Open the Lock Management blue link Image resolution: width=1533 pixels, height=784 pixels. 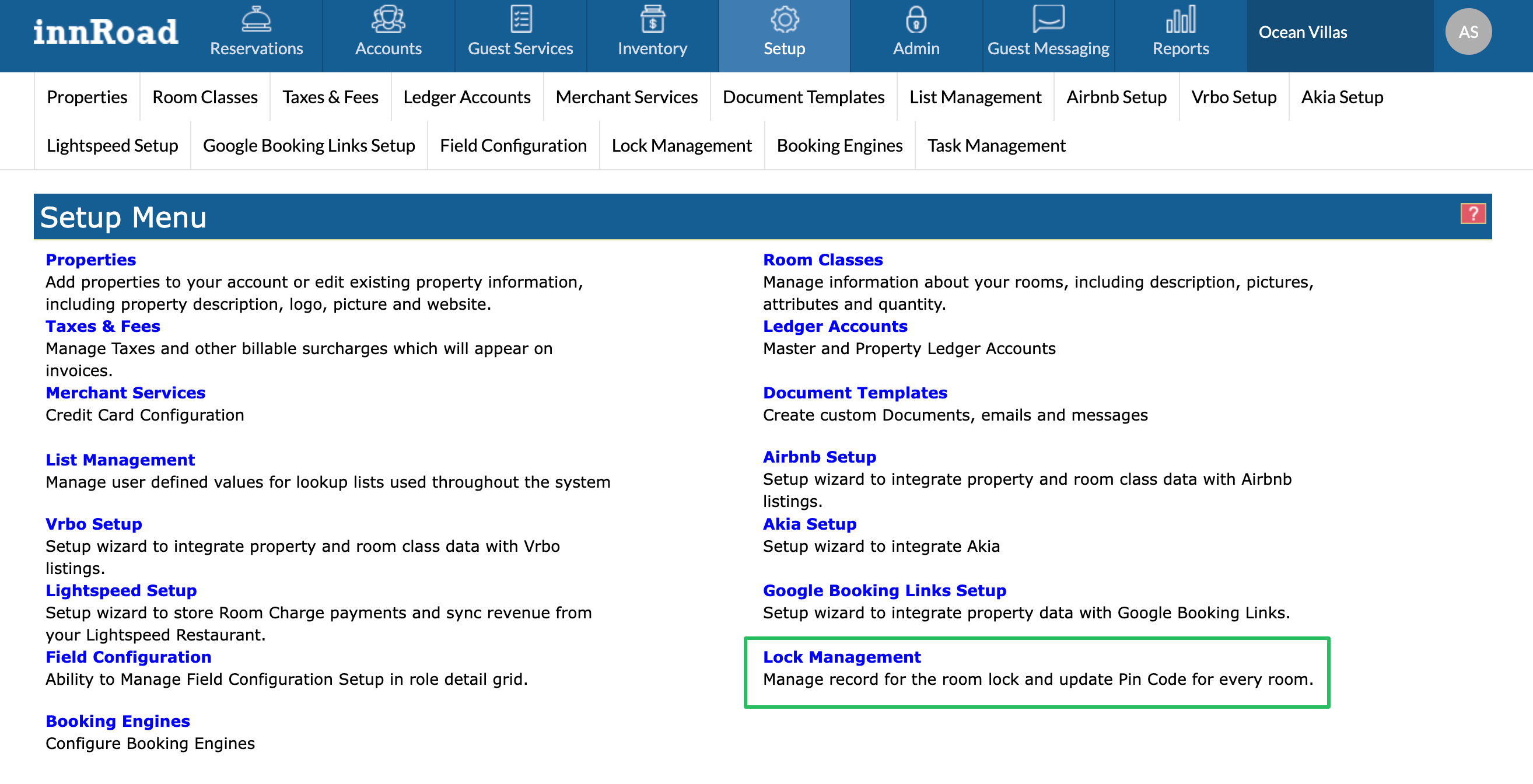(x=842, y=657)
